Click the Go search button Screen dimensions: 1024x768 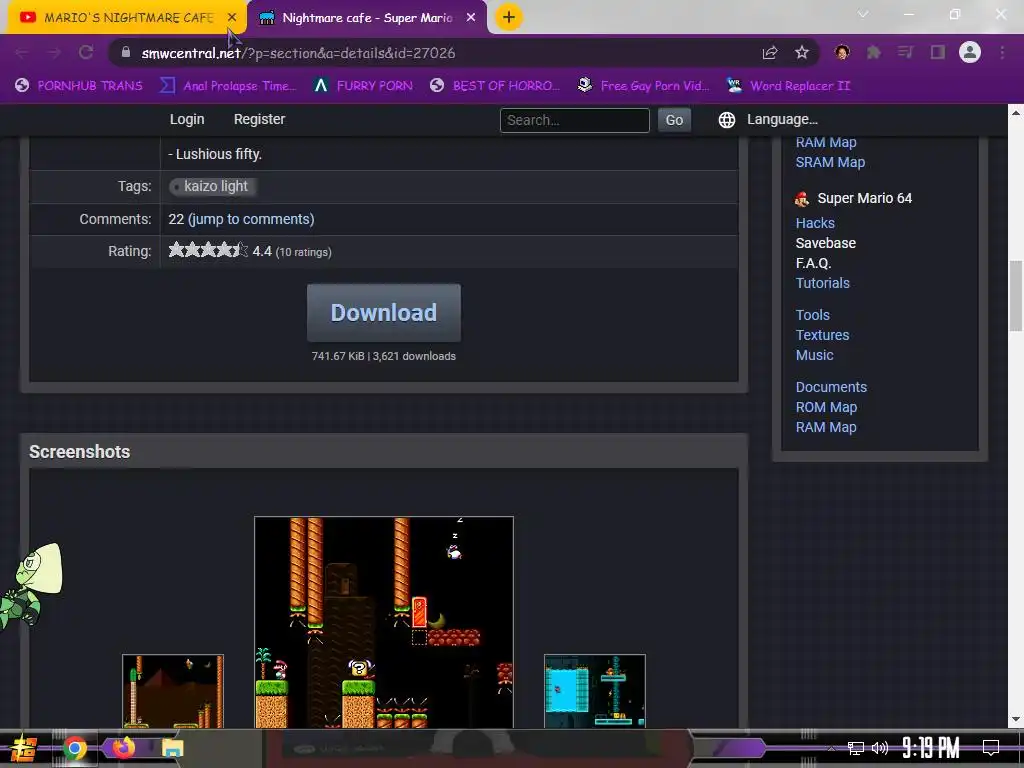pos(674,120)
